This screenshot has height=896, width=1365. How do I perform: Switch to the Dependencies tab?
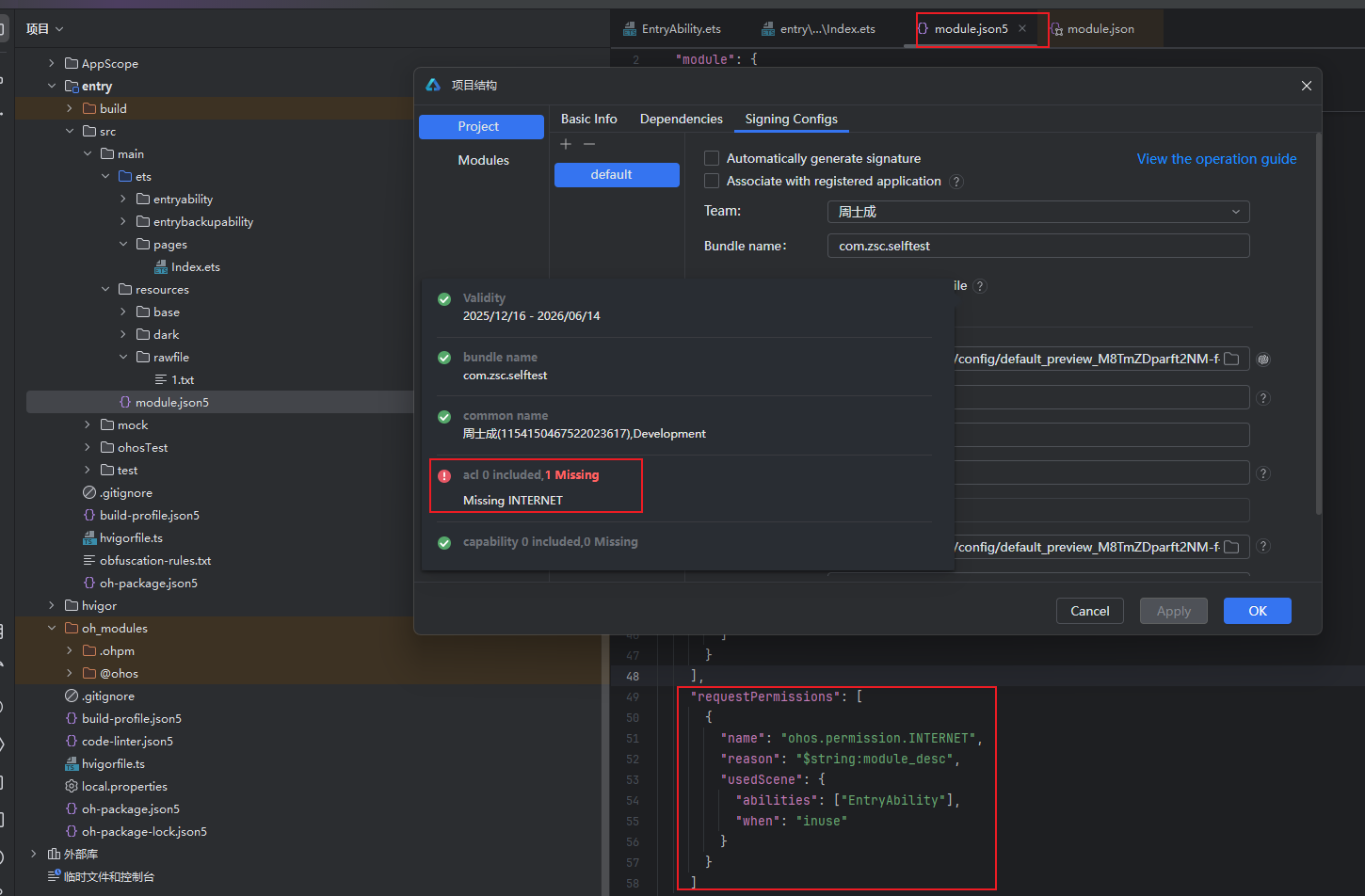click(681, 119)
